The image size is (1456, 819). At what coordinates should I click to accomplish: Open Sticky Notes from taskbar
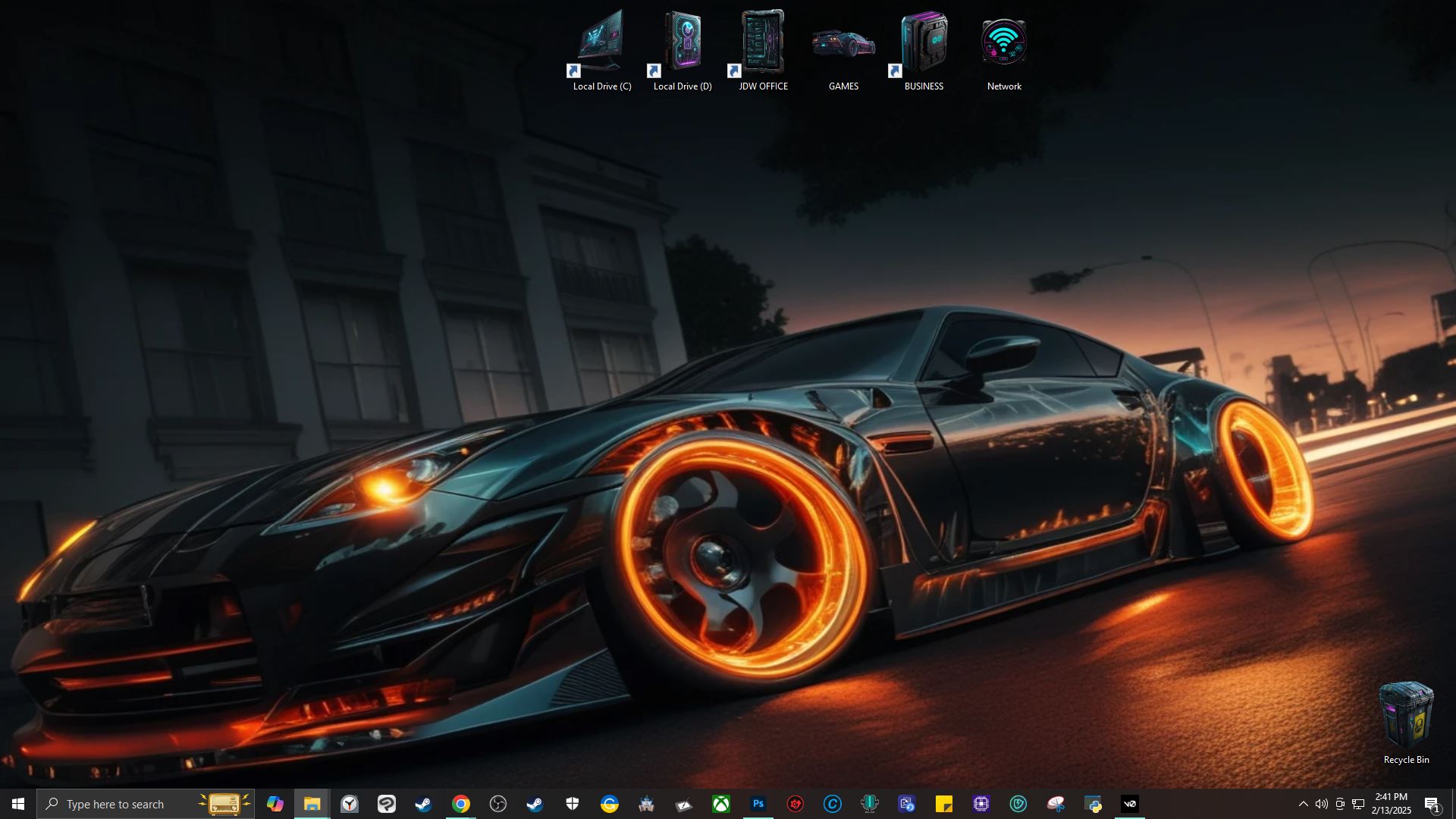pos(943,804)
